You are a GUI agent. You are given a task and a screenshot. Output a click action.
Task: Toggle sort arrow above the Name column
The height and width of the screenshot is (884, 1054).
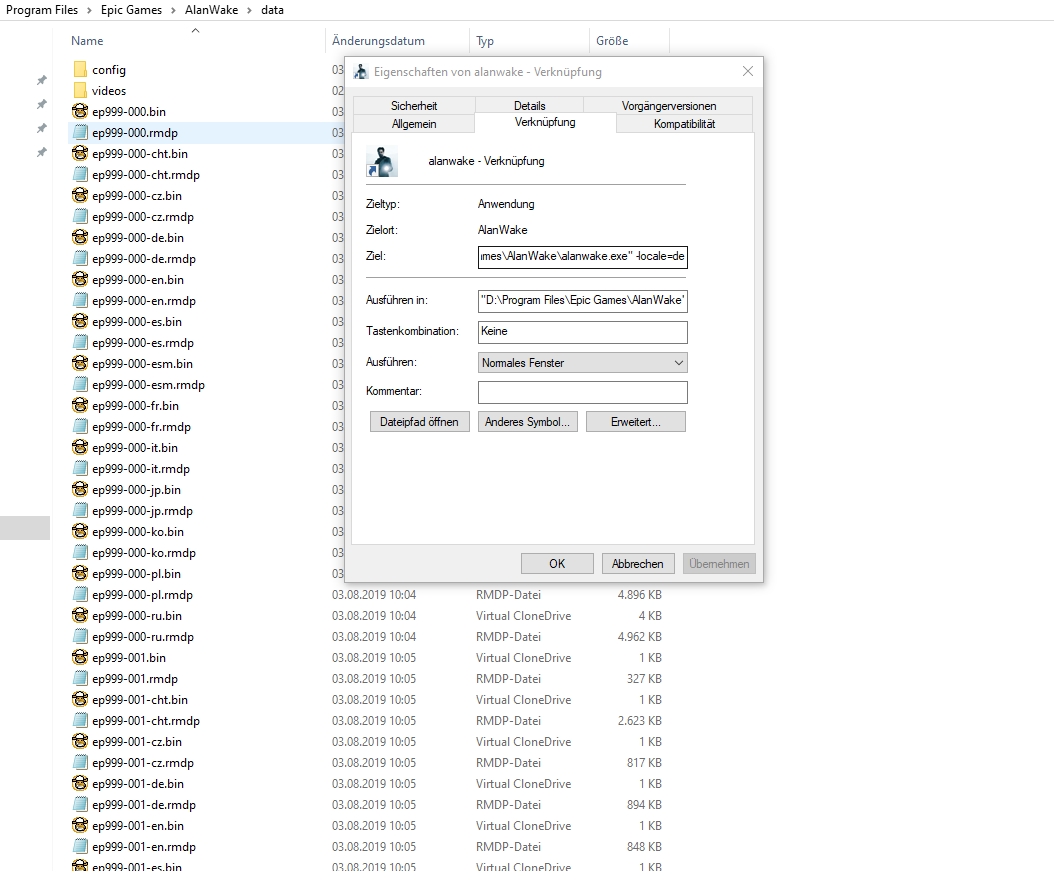[x=196, y=30]
